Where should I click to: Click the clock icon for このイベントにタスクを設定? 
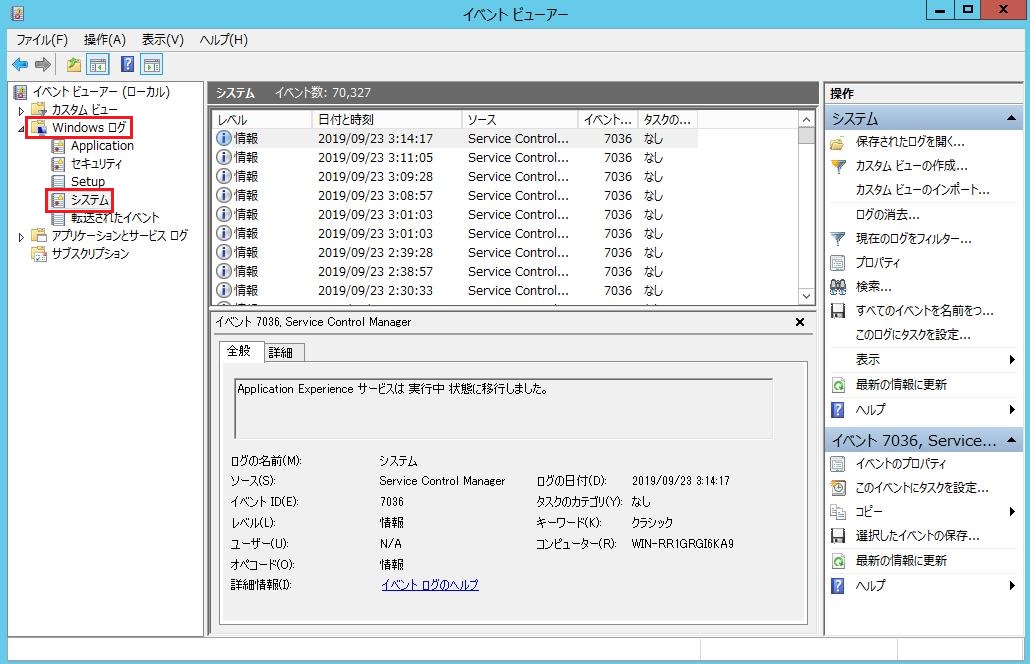(x=838, y=488)
